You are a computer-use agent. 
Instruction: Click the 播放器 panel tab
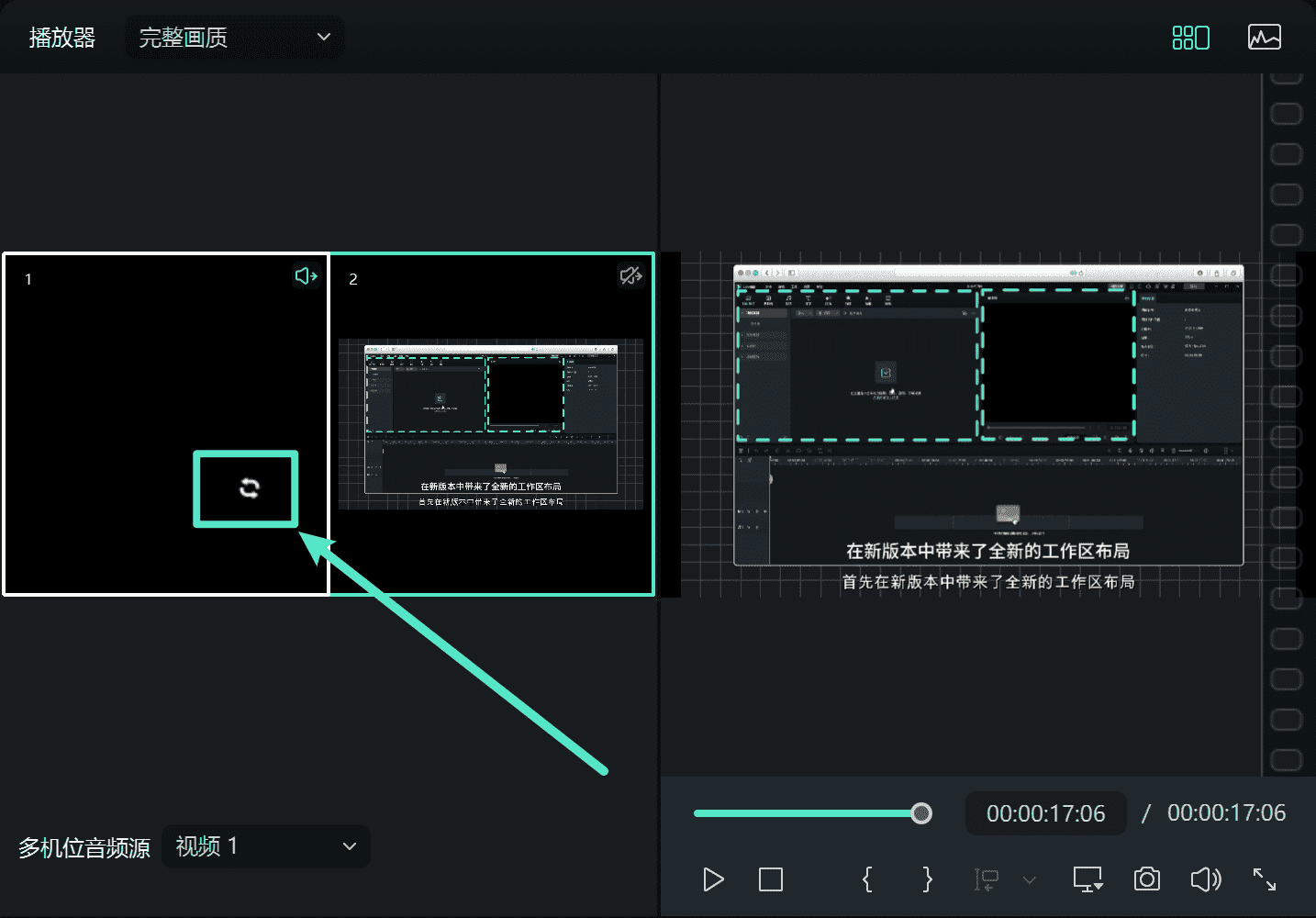pyautogui.click(x=62, y=38)
